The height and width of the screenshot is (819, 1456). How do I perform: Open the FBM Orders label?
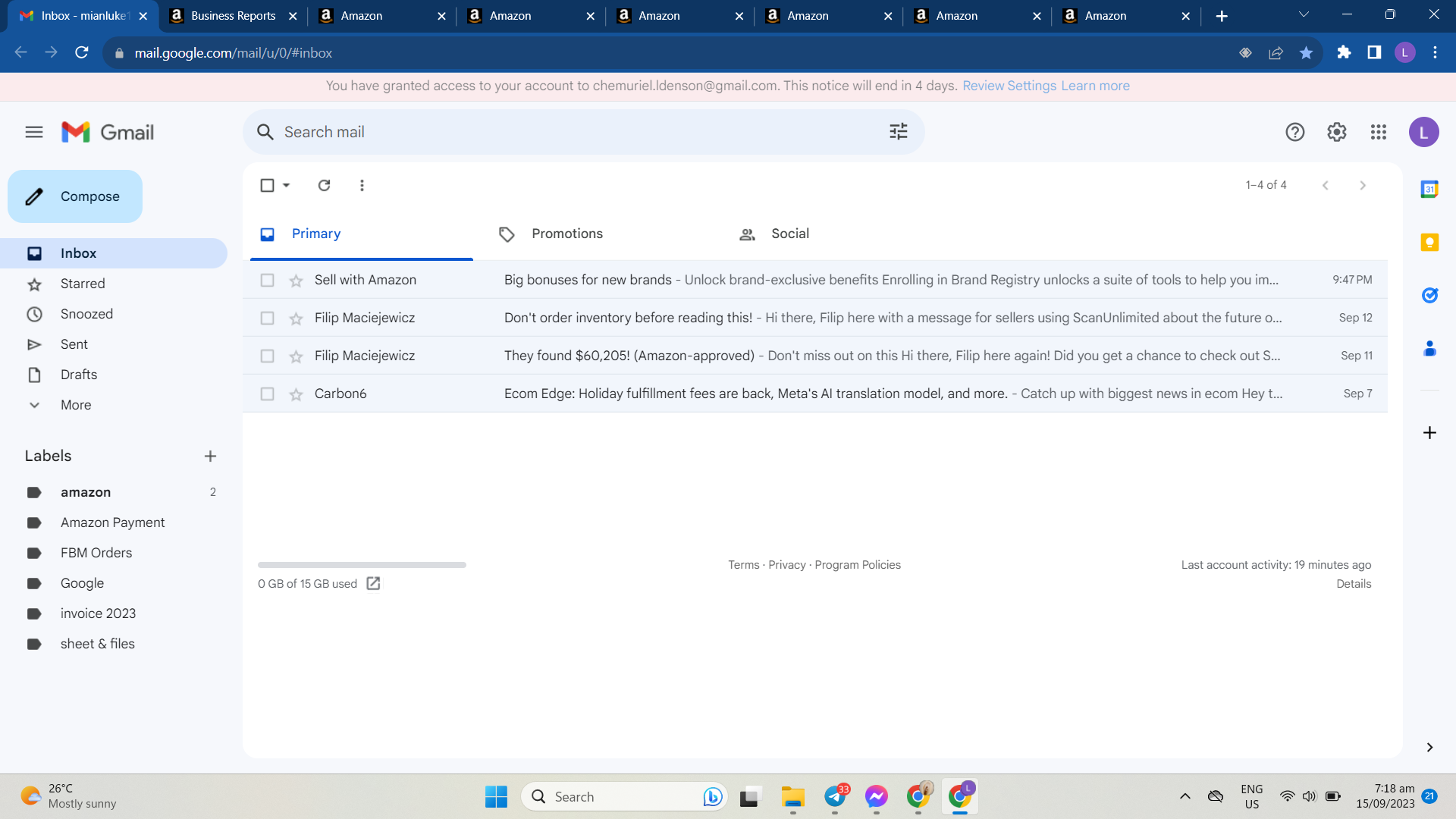[x=96, y=553]
